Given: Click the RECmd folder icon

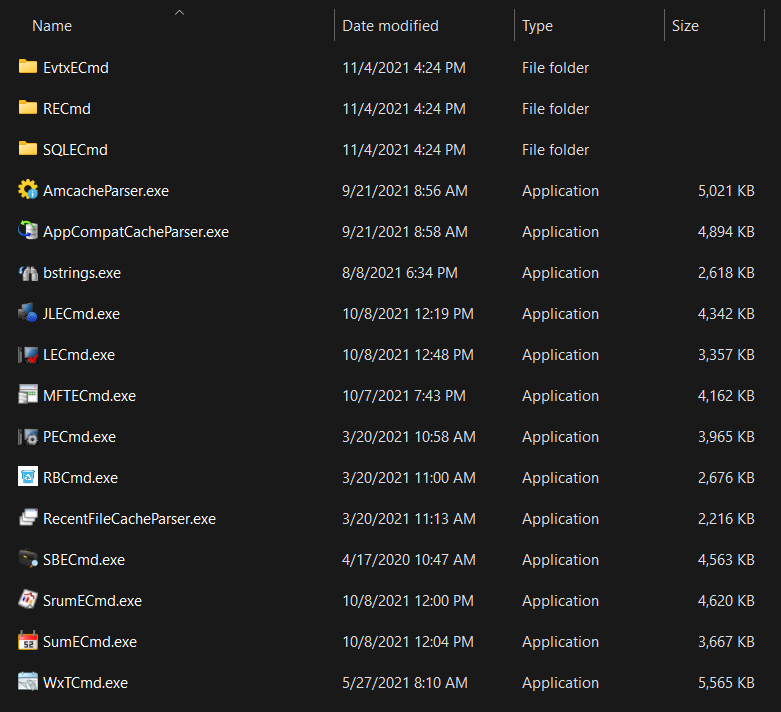Looking at the screenshot, I should [28, 108].
